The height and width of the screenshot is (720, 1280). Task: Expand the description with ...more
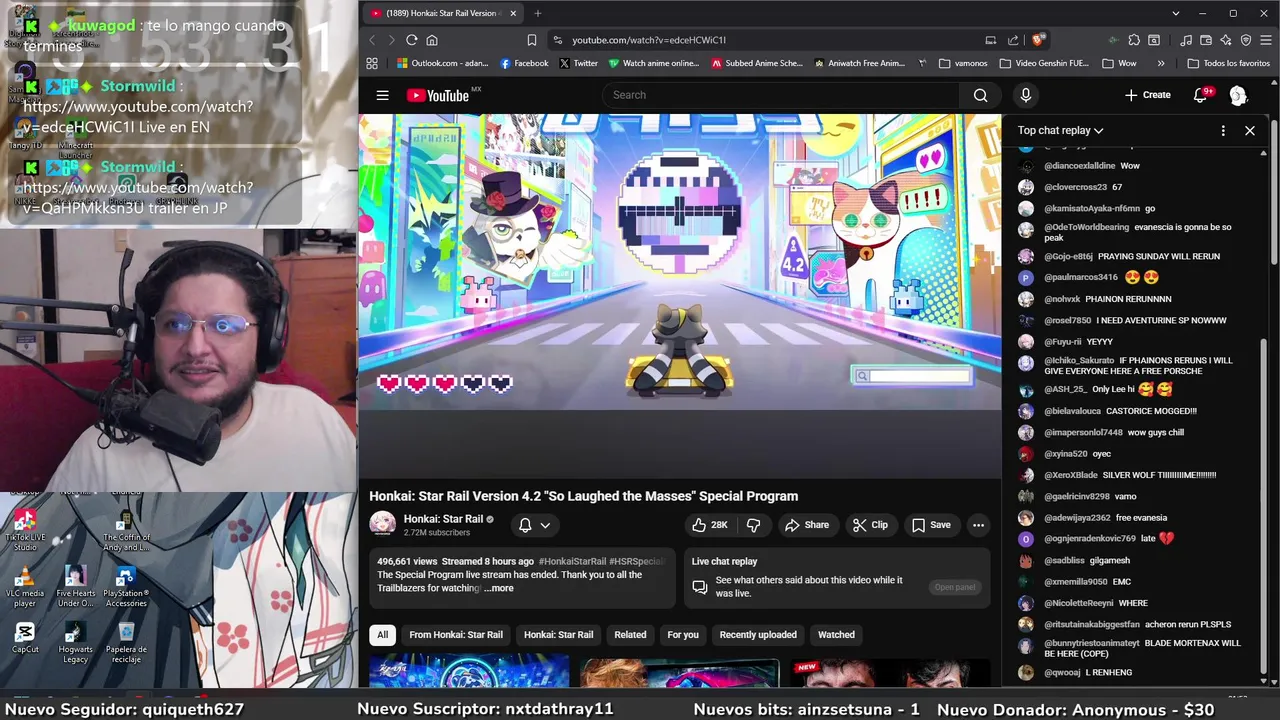(498, 588)
